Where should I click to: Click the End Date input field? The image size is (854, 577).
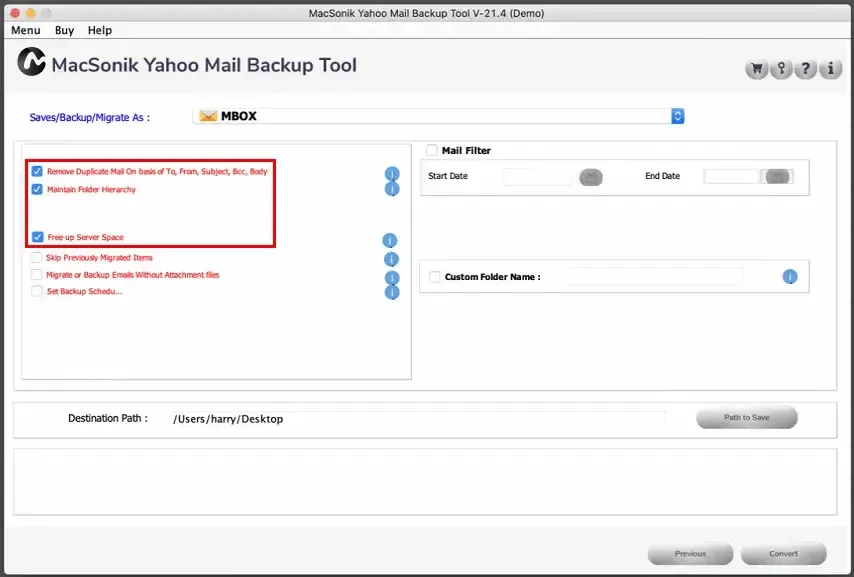pos(731,177)
